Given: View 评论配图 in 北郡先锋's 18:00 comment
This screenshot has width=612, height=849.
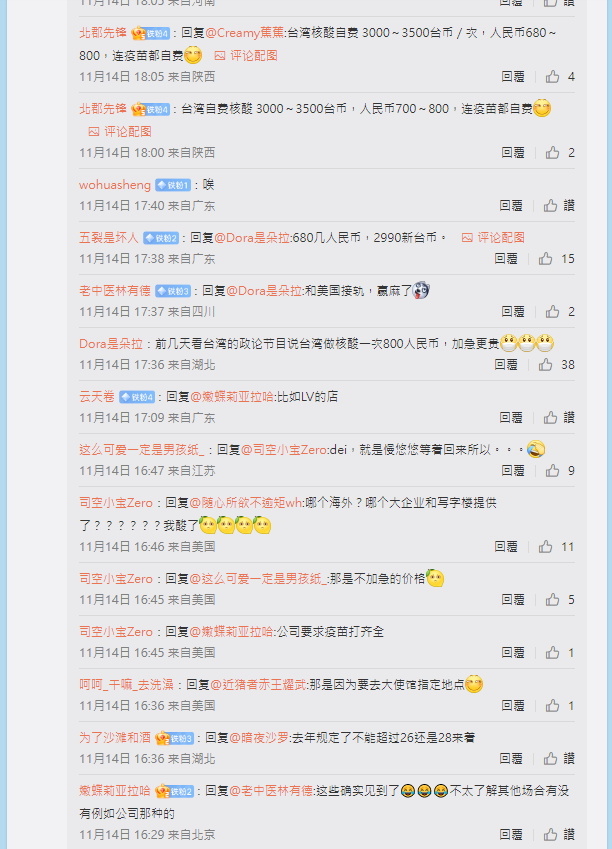Looking at the screenshot, I should click(120, 131).
